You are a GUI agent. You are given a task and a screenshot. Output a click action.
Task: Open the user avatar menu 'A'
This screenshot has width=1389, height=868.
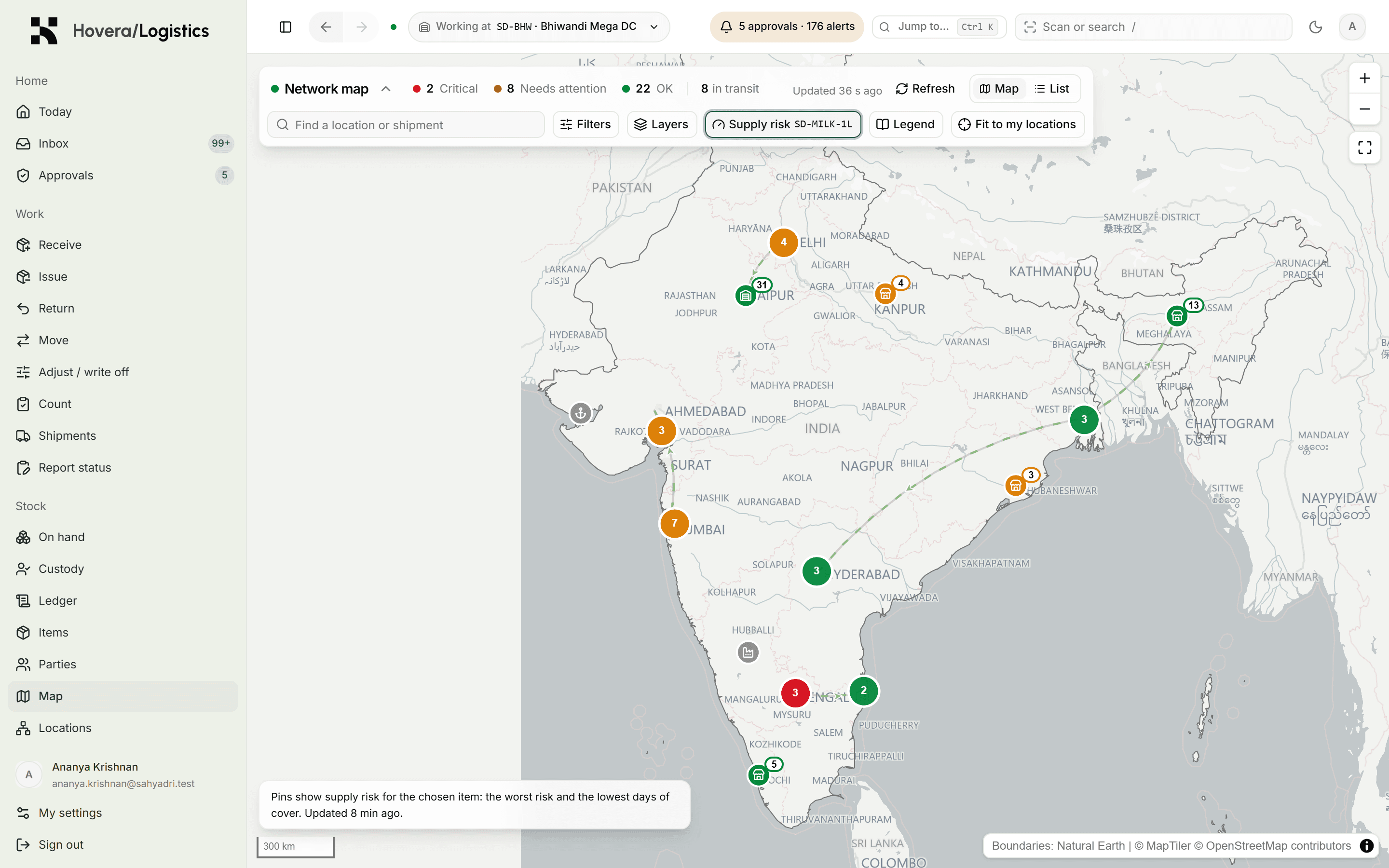click(x=1352, y=27)
